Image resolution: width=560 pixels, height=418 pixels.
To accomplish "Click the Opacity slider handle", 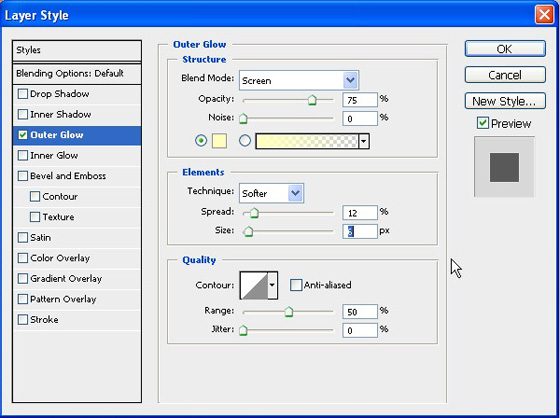I will coord(312,100).
